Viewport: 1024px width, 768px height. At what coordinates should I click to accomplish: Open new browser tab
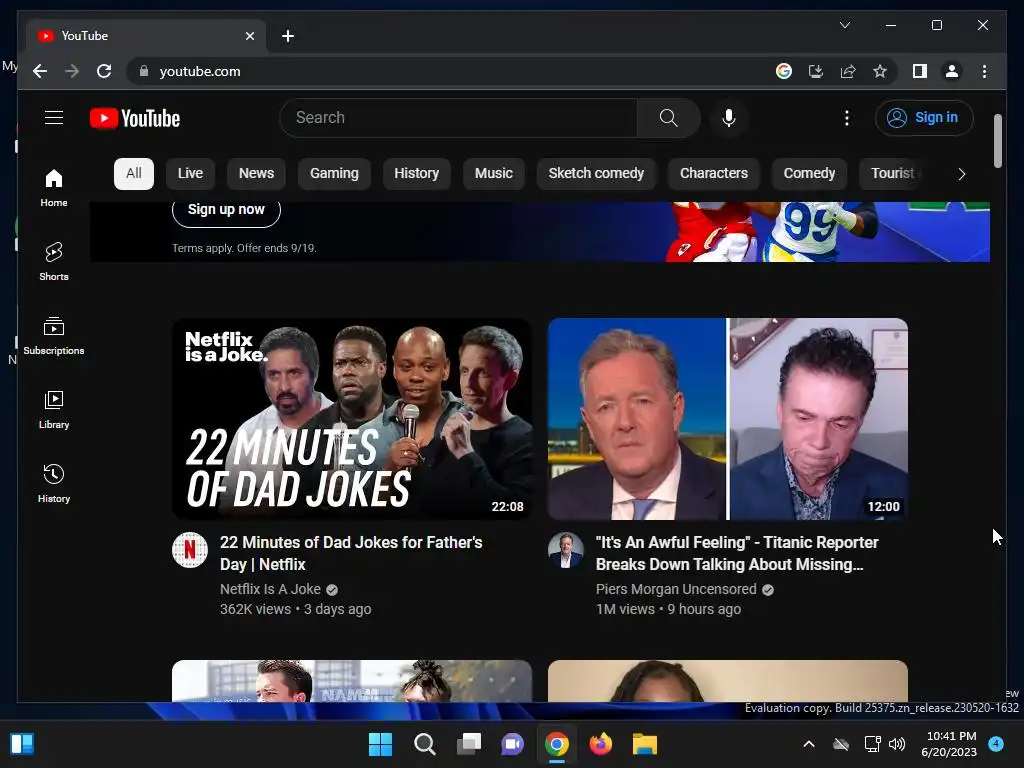tap(287, 36)
